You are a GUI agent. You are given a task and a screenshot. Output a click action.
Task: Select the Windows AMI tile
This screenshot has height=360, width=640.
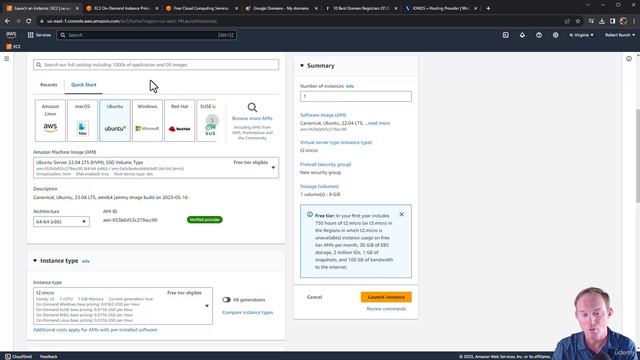click(x=147, y=120)
